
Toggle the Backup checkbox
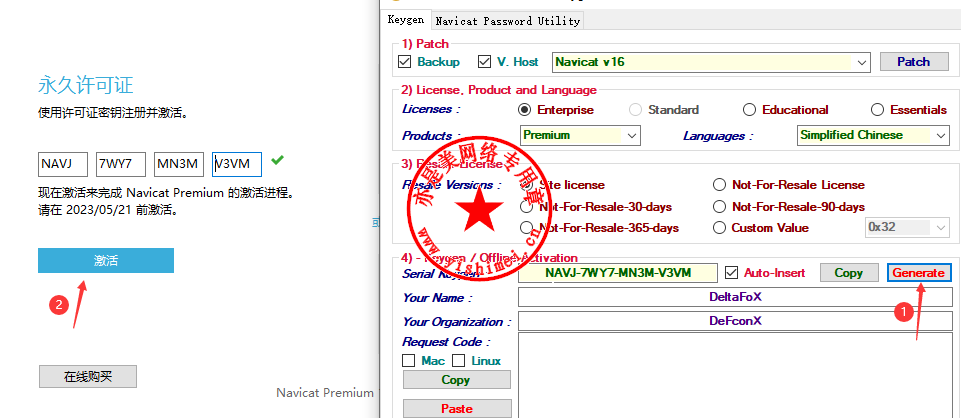(404, 62)
